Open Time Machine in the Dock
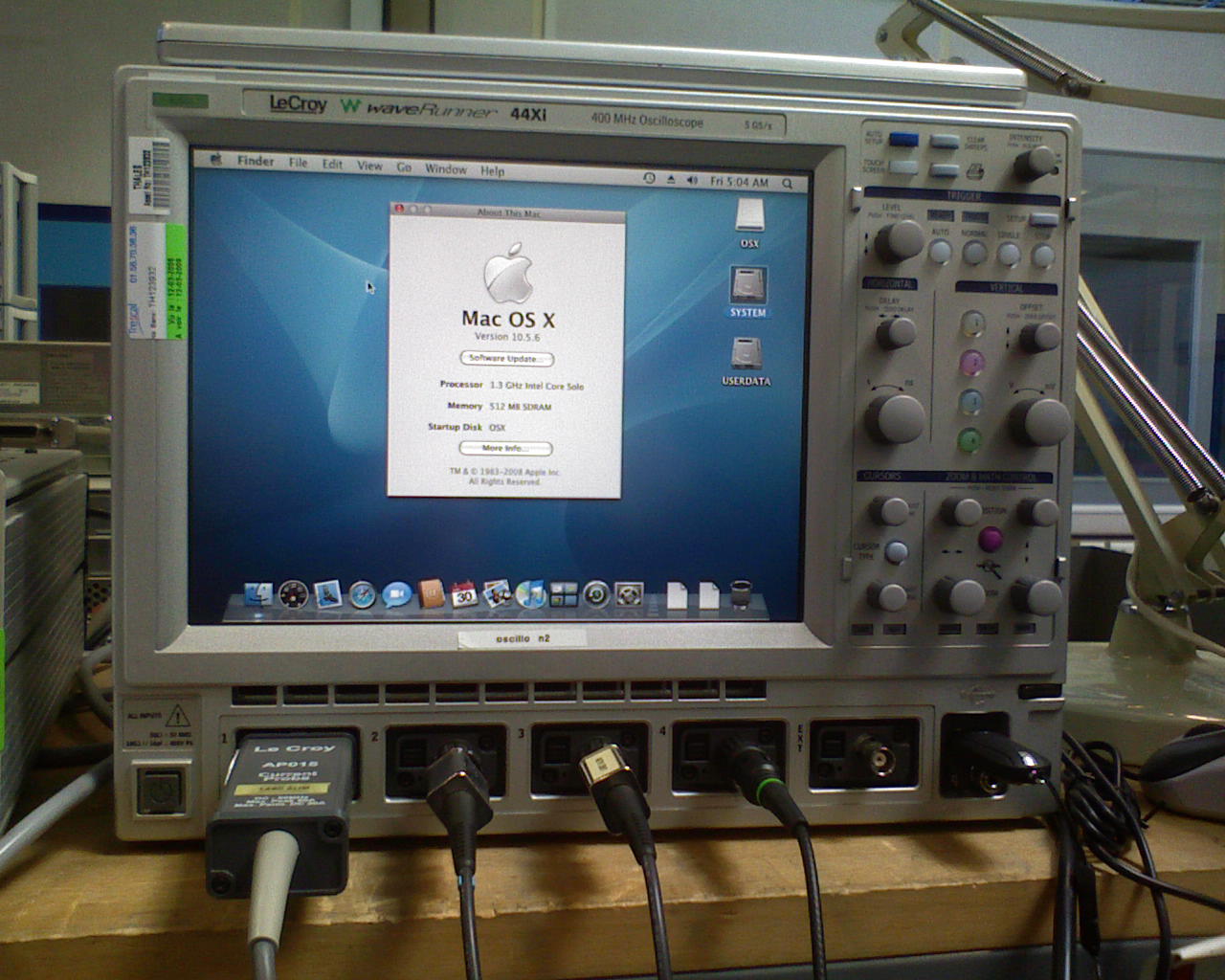1225x980 pixels. (x=596, y=594)
